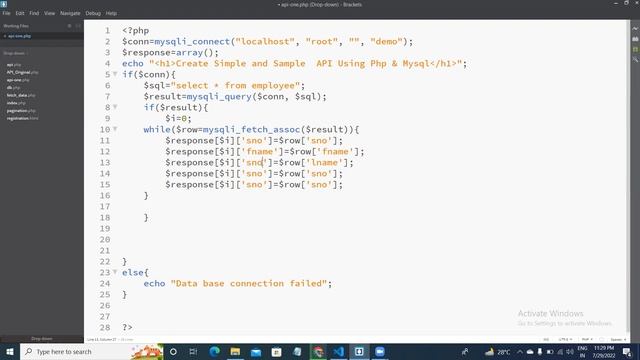Click the Brackets icon in taskbar
Screen dimensions: 640x360
click(x=359, y=351)
